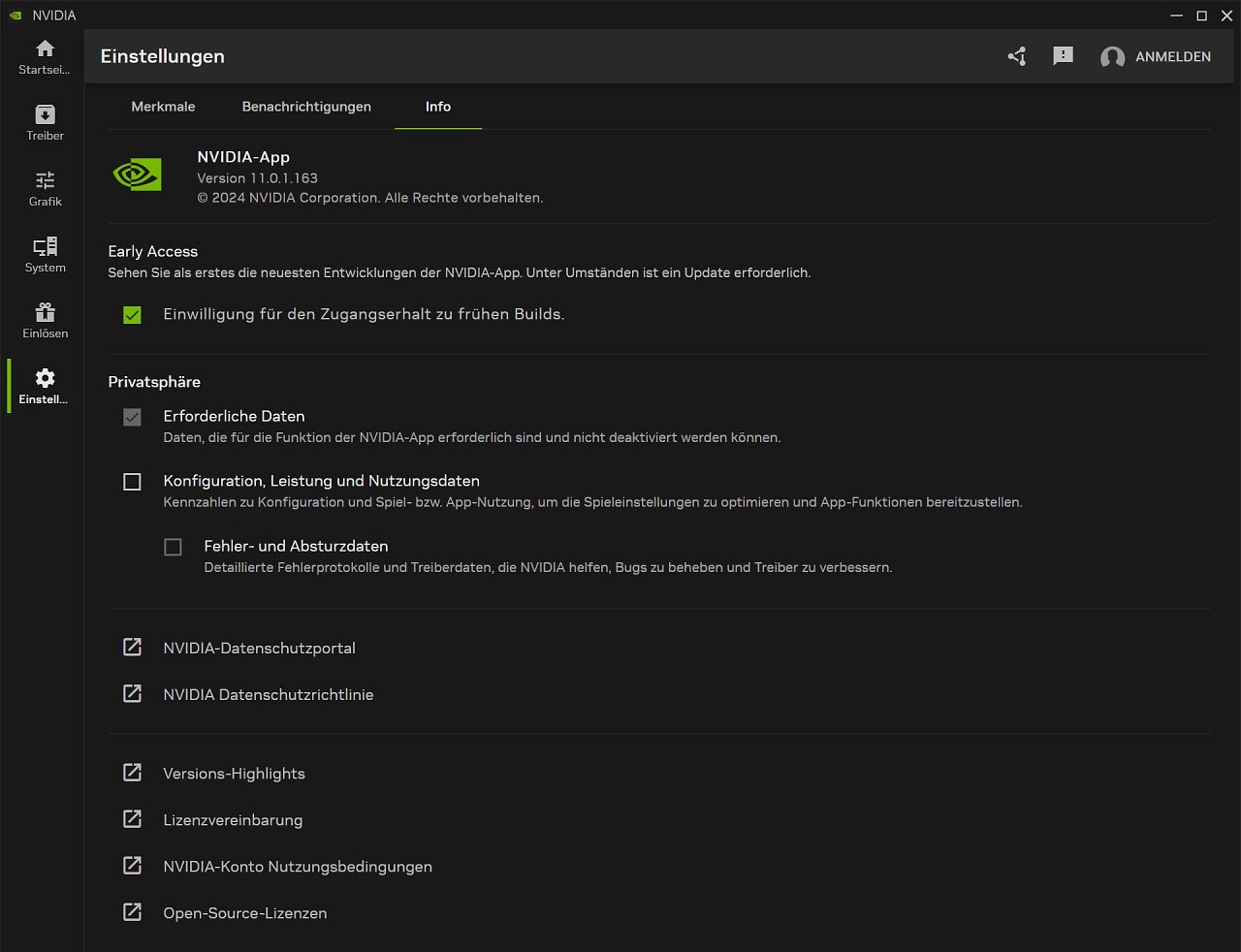The image size is (1241, 952).
Task: Click the NVIDIA-App title text
Action: [x=243, y=157]
